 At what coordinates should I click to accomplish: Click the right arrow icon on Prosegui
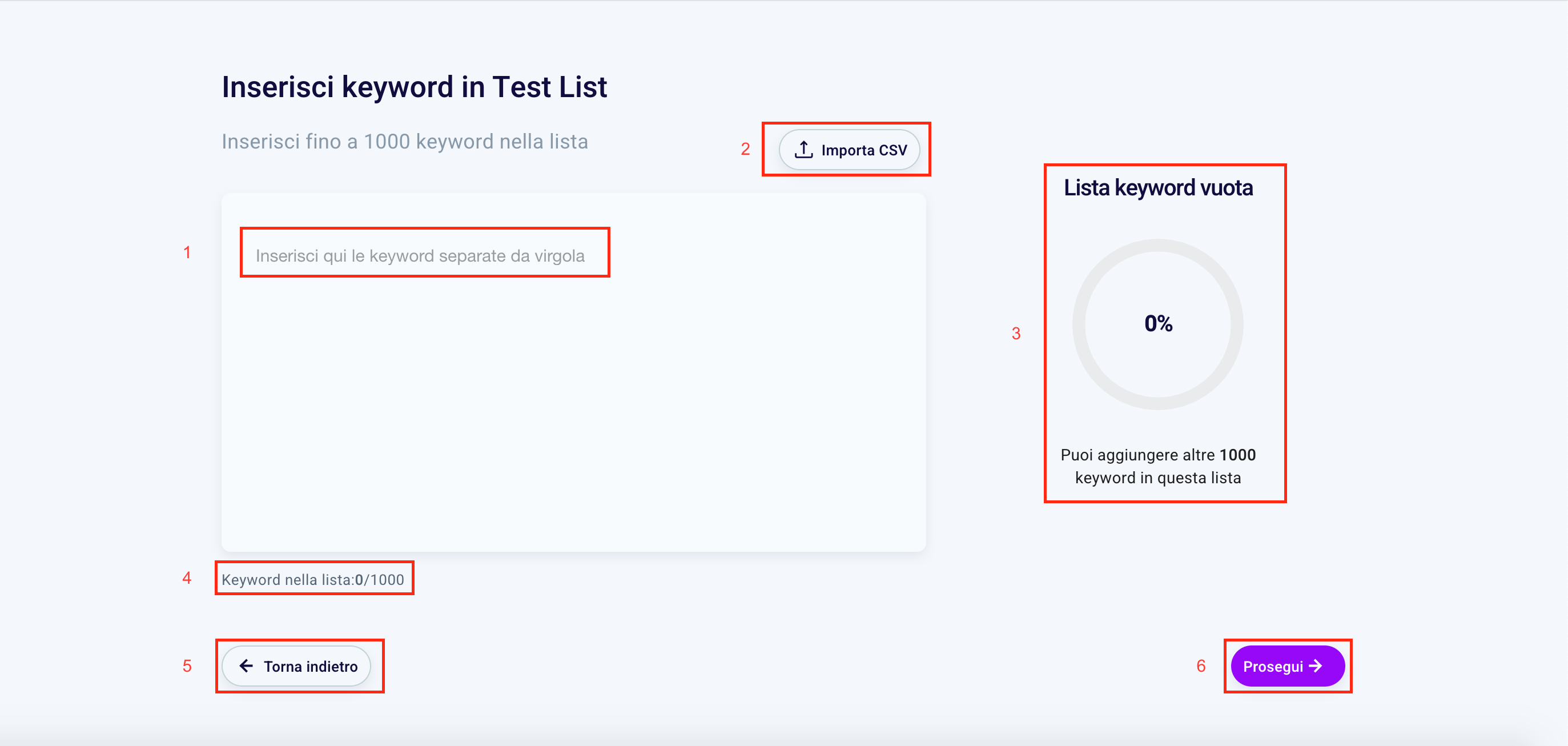[x=1316, y=665]
